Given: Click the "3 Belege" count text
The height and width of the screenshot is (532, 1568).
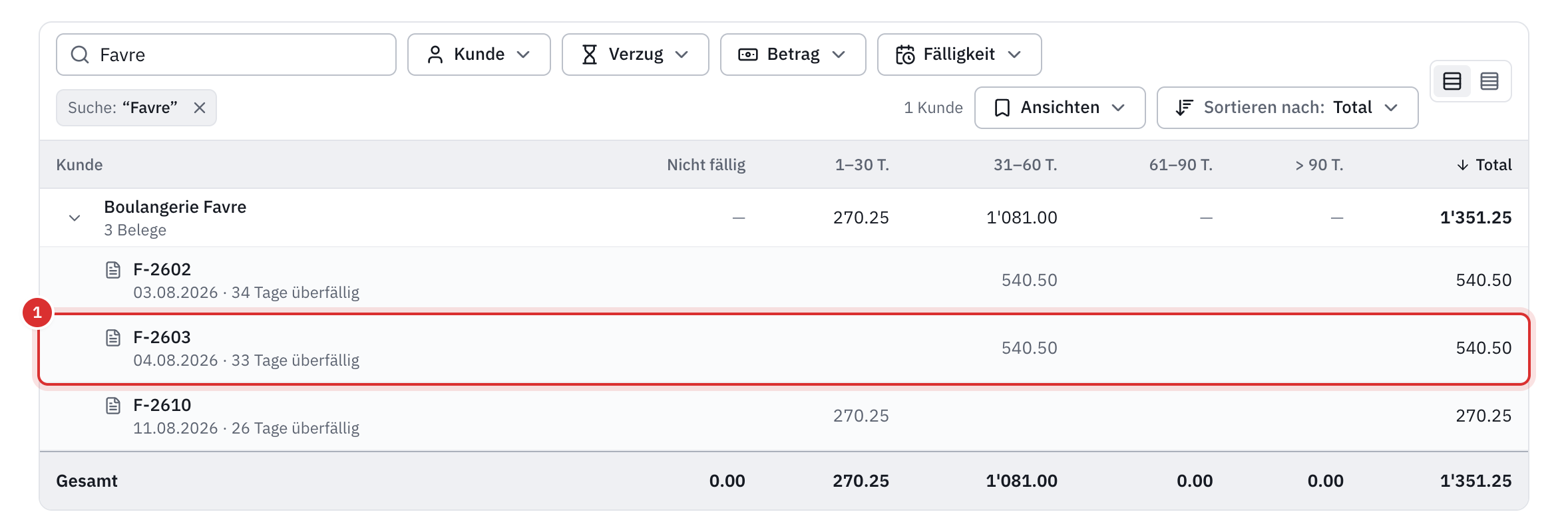Looking at the screenshot, I should pyautogui.click(x=135, y=230).
